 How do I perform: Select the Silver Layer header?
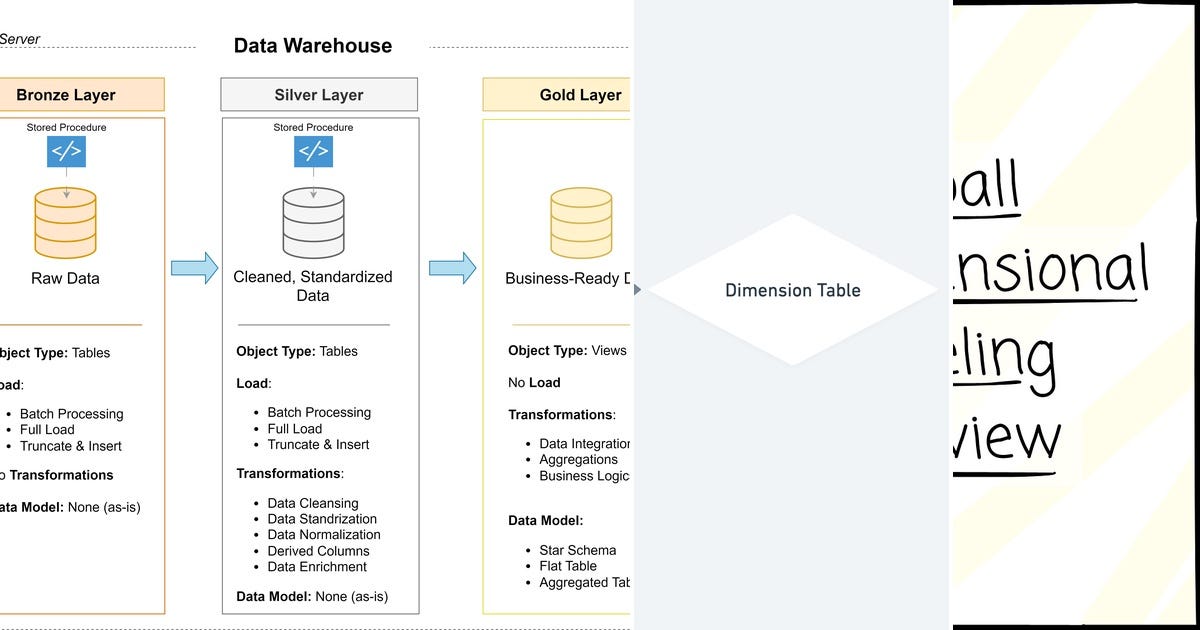pos(318,94)
